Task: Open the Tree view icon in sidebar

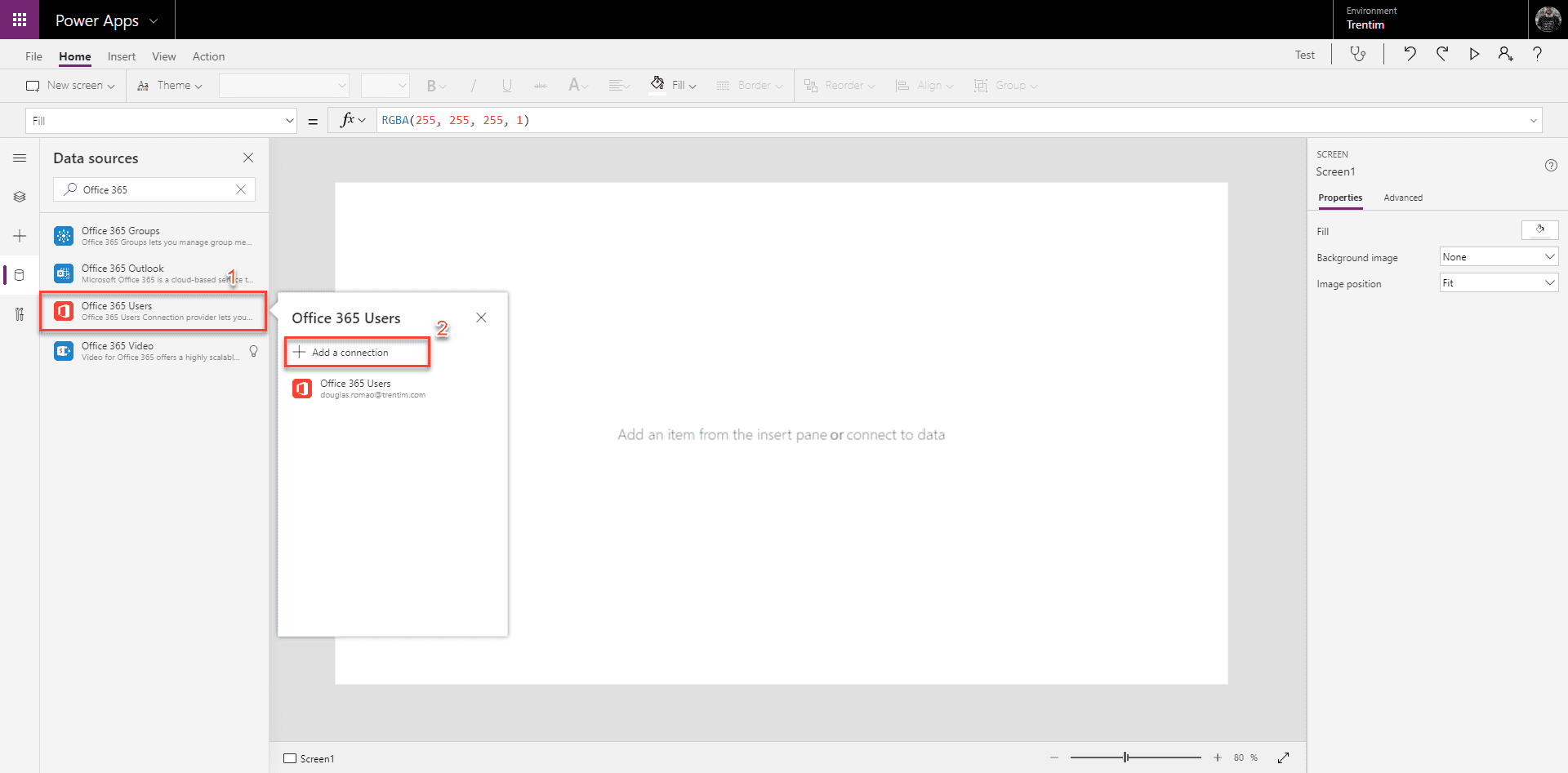Action: pos(20,196)
